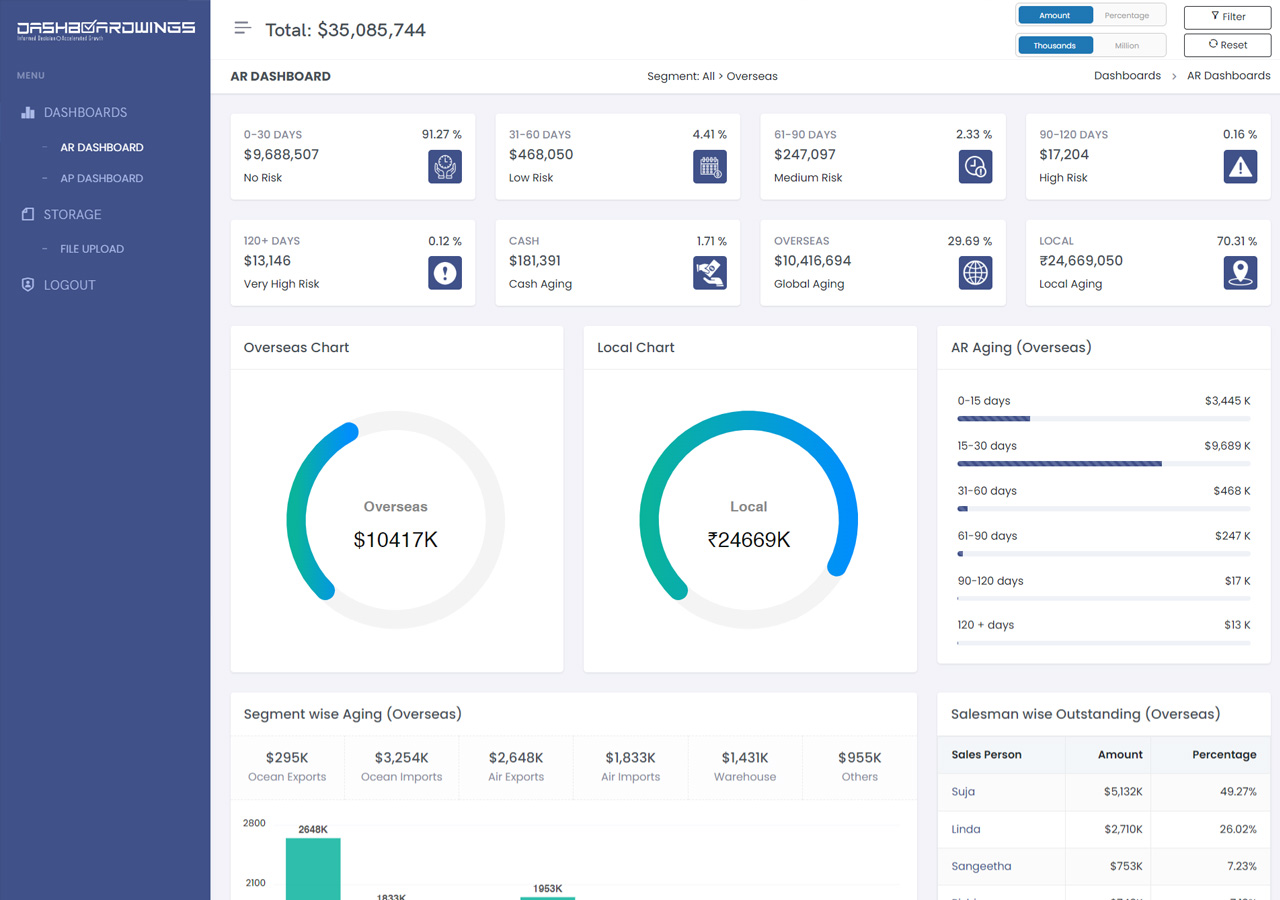
Task: Click the 61-90 Days clock alert icon
Action: tap(975, 167)
